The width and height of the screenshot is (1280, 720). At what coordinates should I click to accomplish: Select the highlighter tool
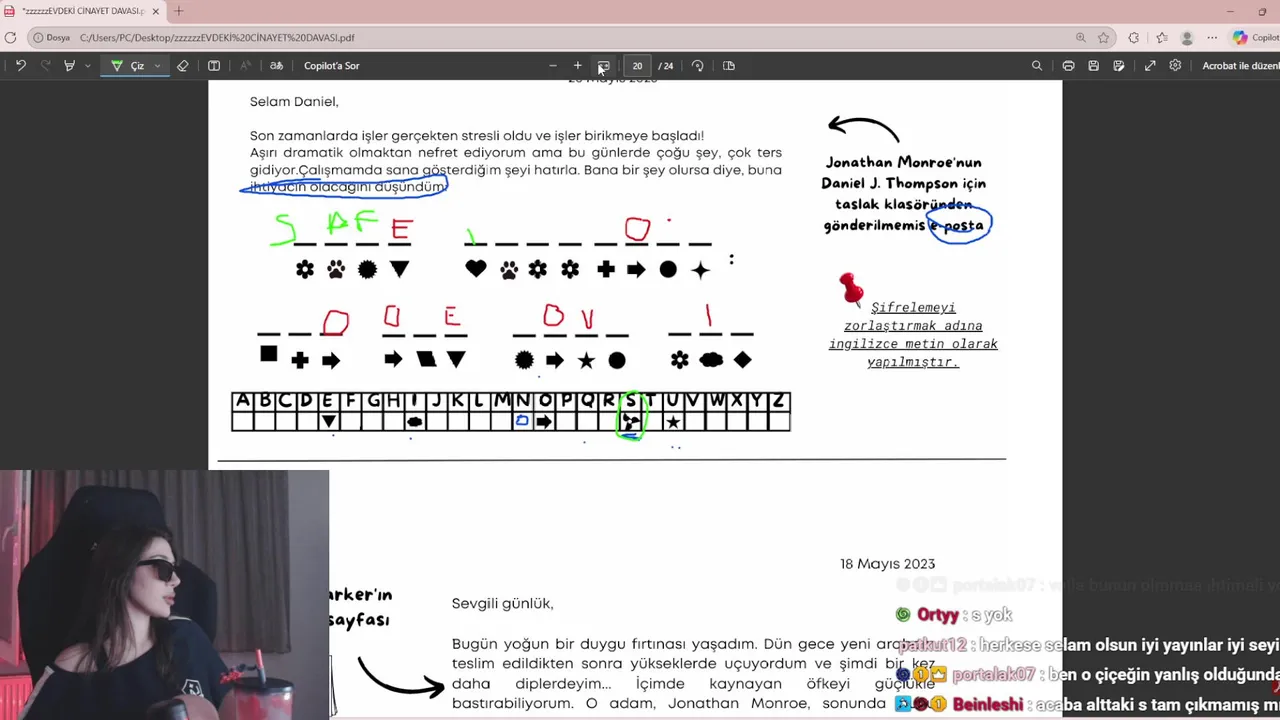tap(69, 66)
